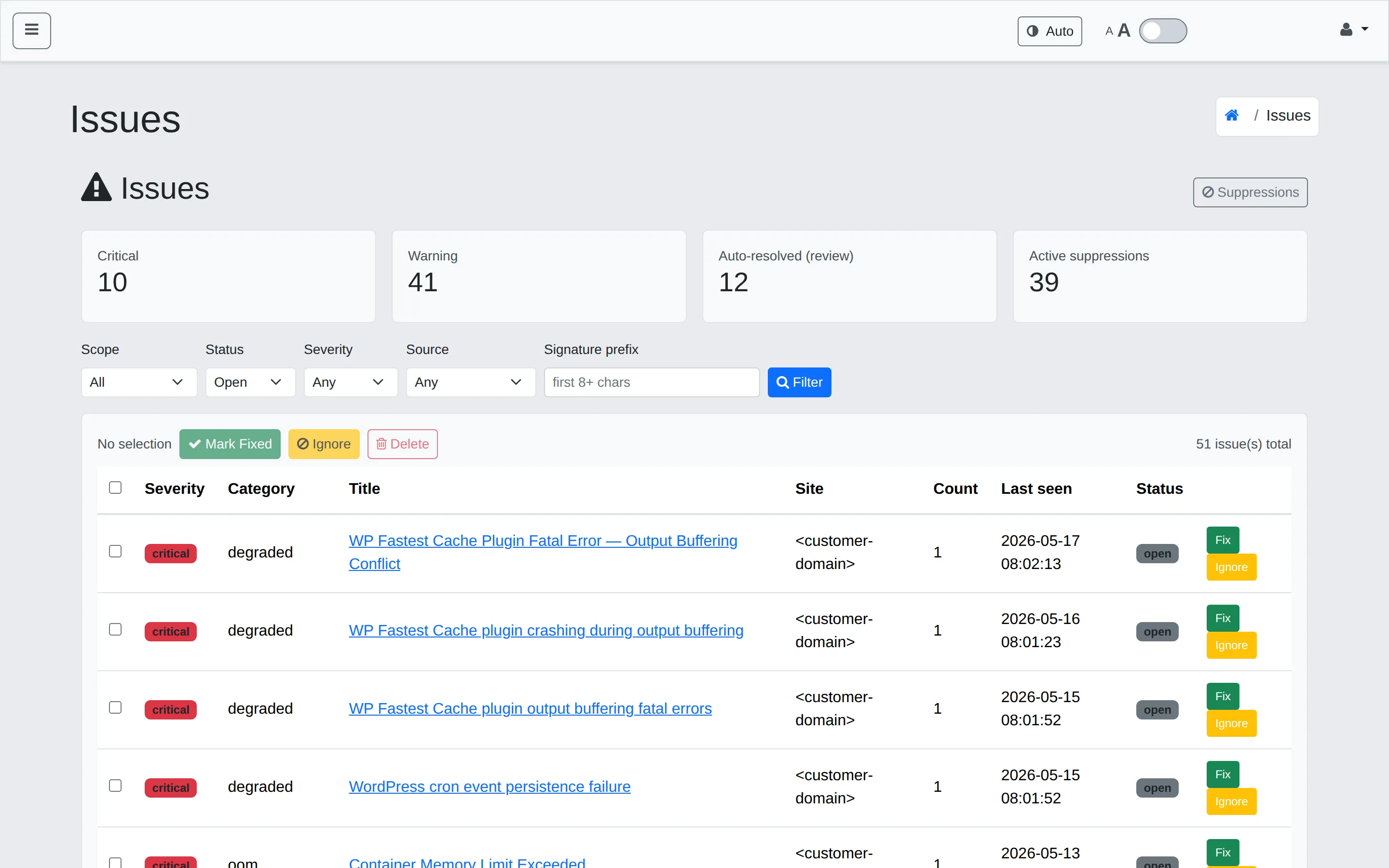1389x868 pixels.
Task: Check the output buffering fatal errors row
Action: click(115, 708)
